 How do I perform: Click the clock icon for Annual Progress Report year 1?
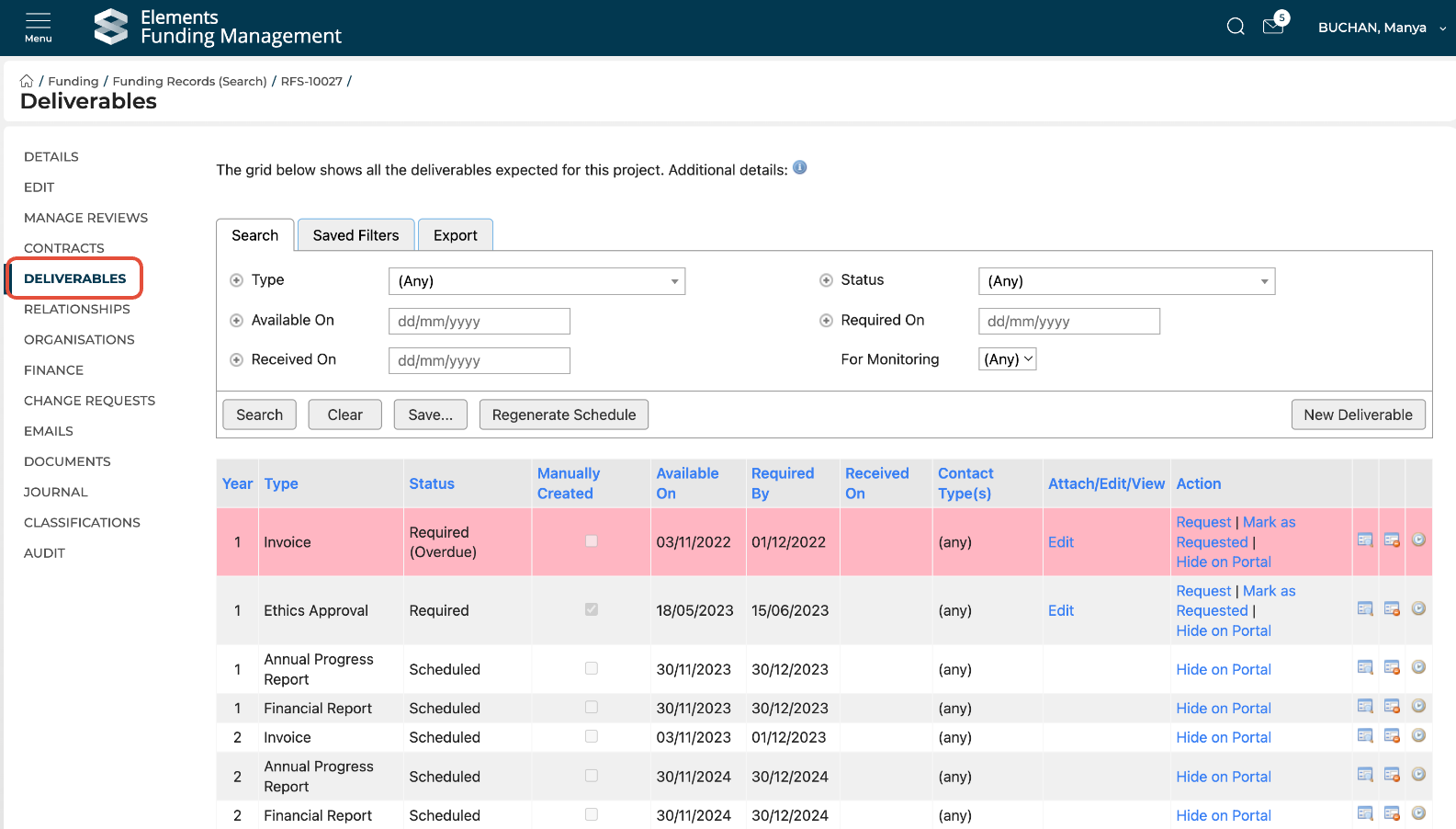(1418, 667)
